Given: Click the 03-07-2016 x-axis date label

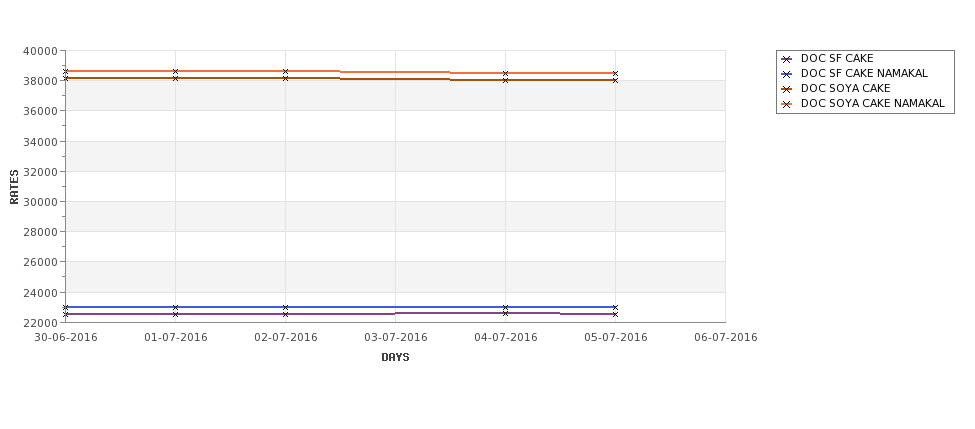Looking at the screenshot, I should click(x=395, y=338).
